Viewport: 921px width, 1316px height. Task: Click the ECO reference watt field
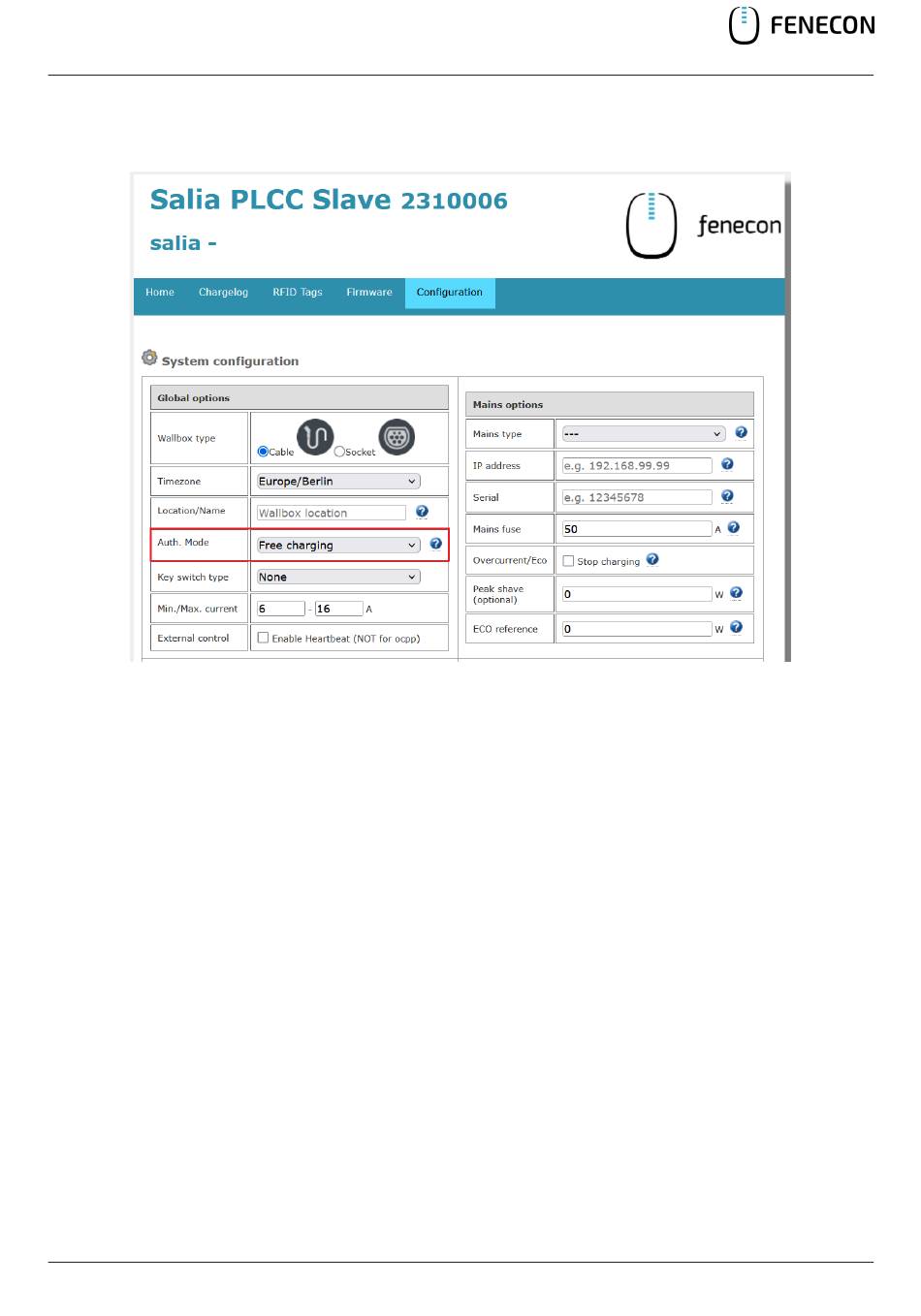637,629
